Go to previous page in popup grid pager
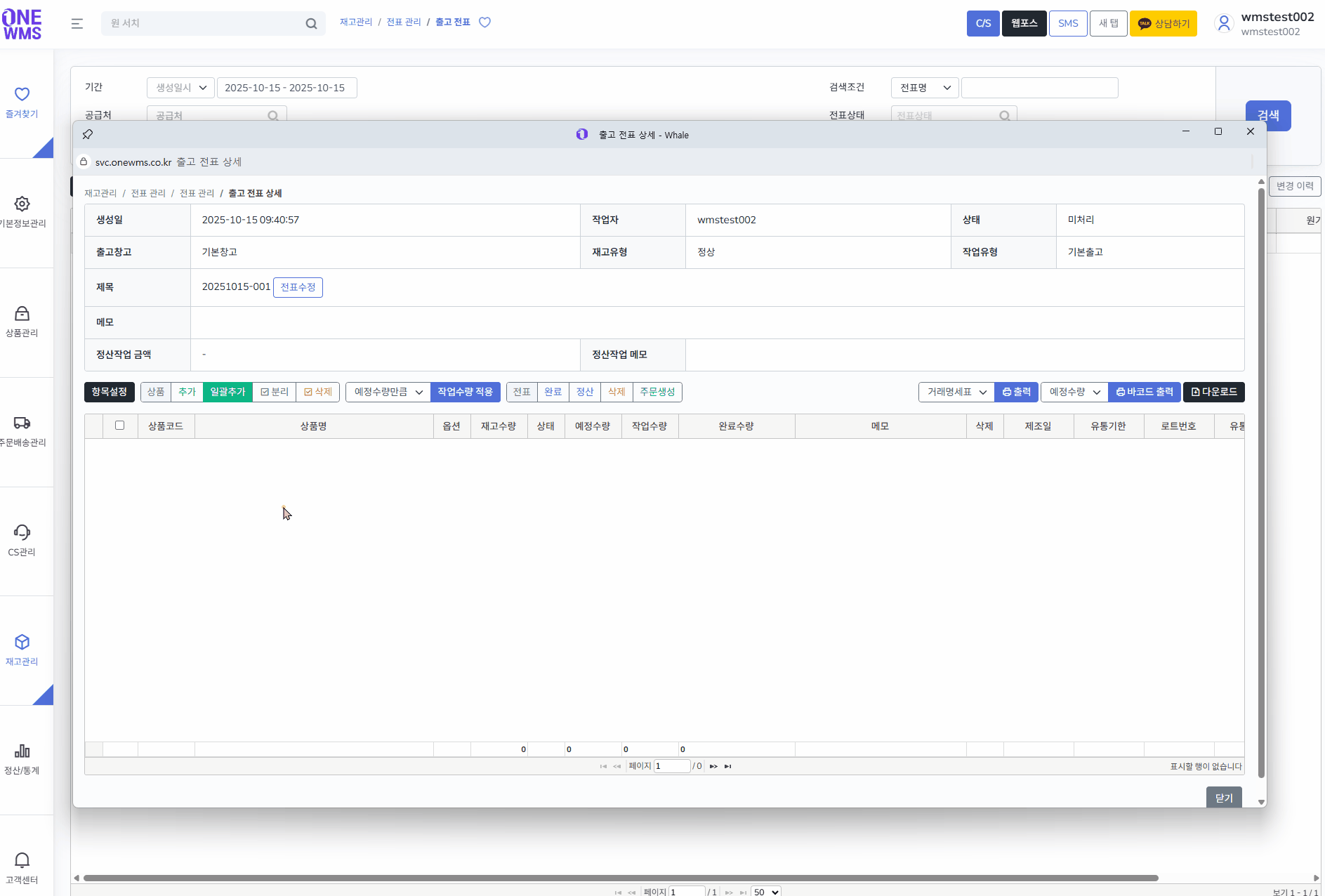This screenshot has width=1325, height=896. (x=617, y=766)
